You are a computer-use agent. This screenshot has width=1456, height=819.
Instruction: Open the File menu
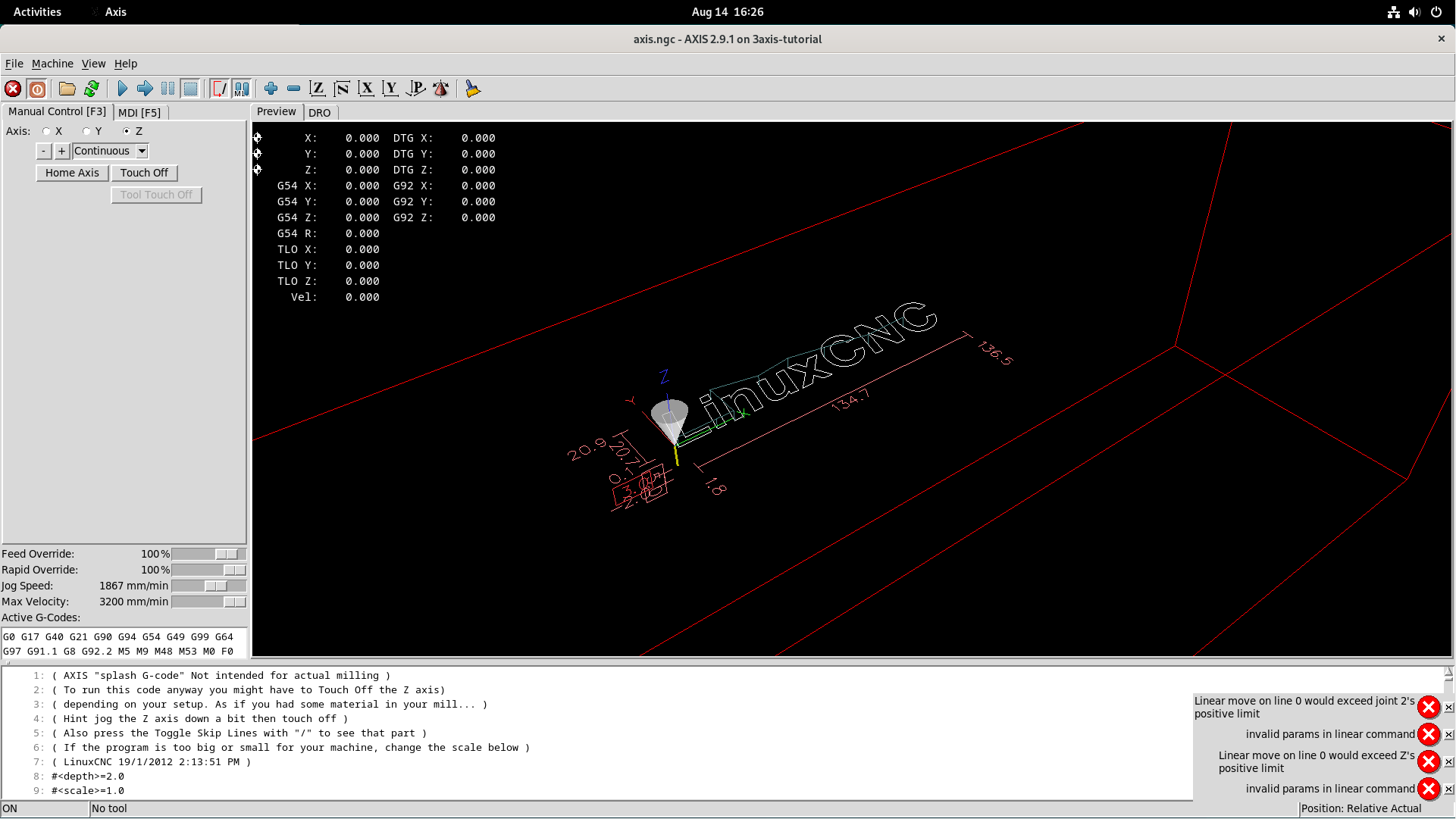point(14,64)
